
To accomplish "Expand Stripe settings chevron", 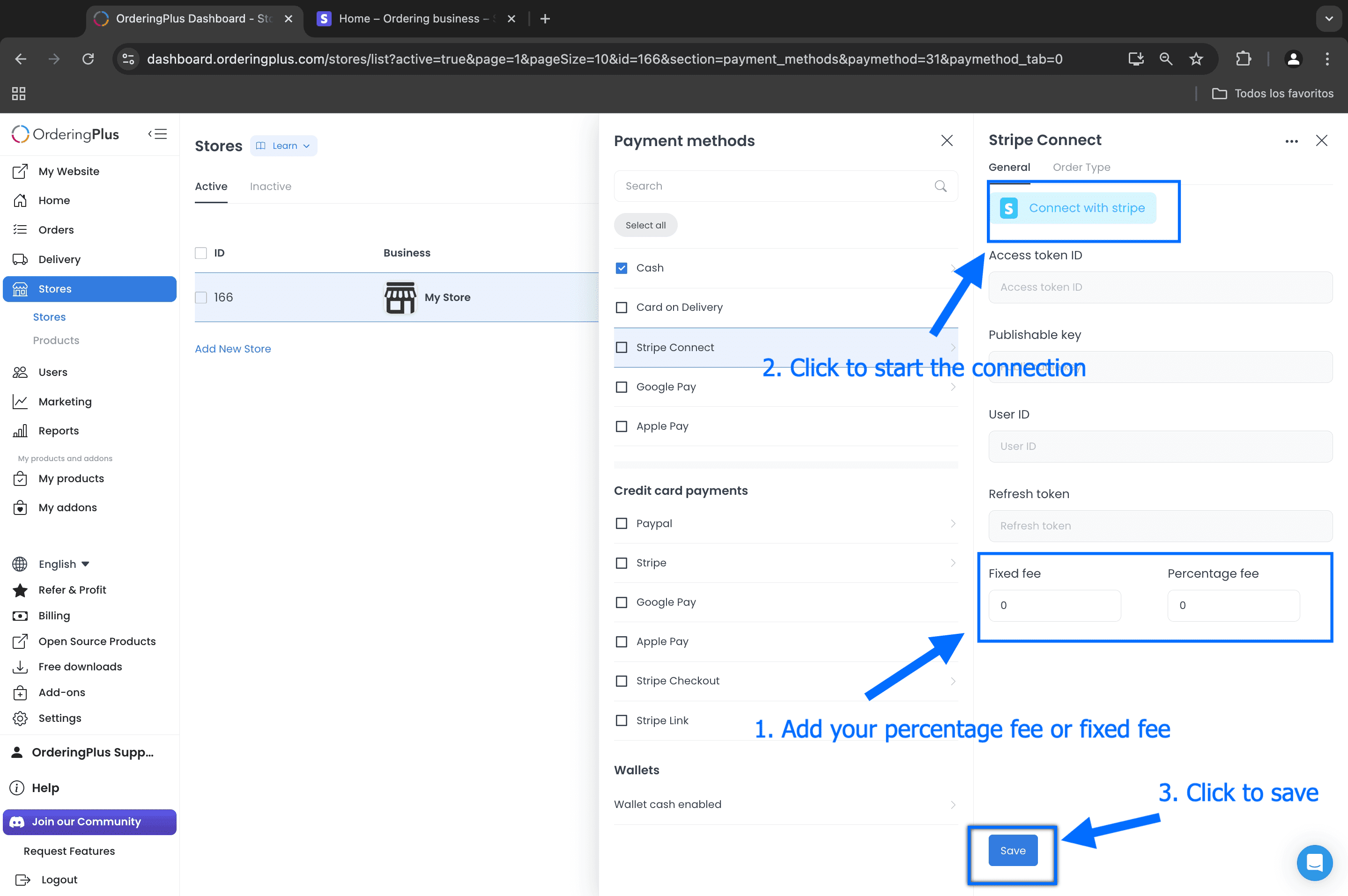I will pyautogui.click(x=953, y=563).
